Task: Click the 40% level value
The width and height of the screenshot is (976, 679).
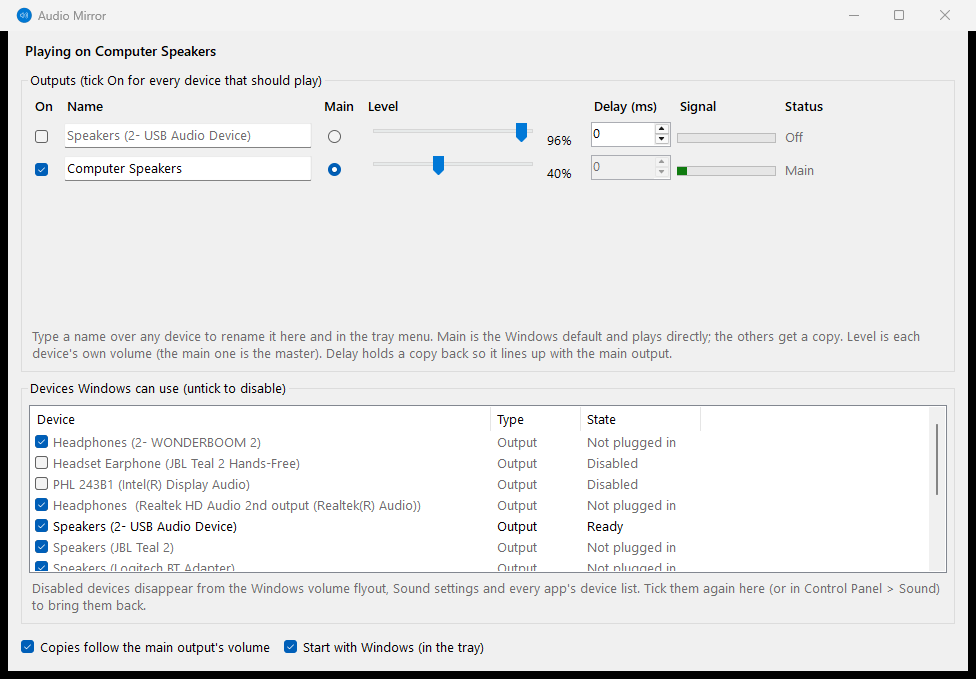Action: 559,174
